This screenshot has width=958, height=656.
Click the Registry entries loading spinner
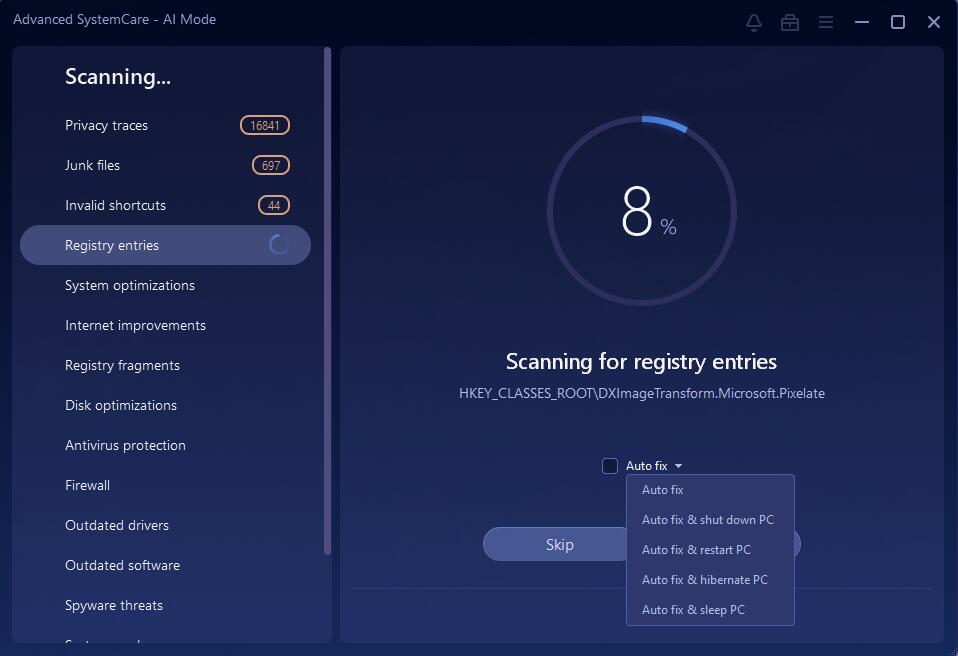(279, 245)
